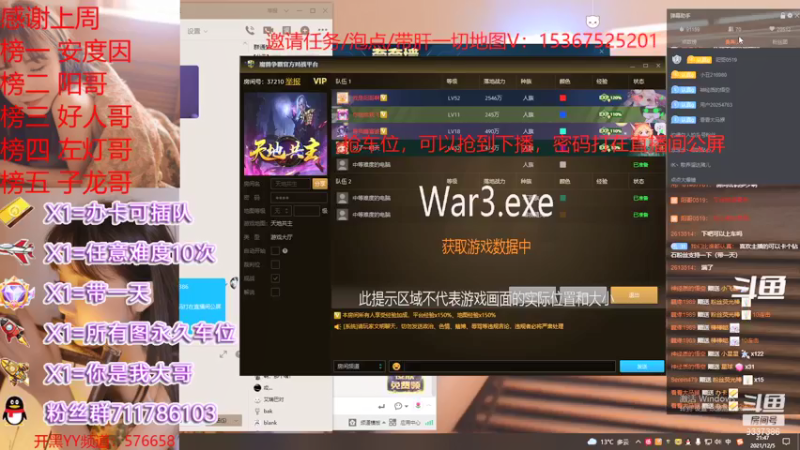
Task: Click the first Team 2 computer avatar
Action: [342, 197]
